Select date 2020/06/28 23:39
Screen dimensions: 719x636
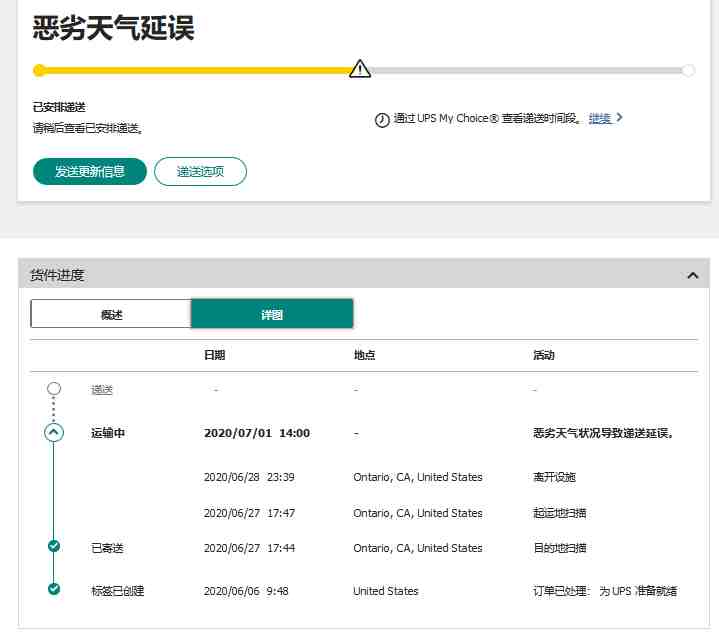pos(249,477)
